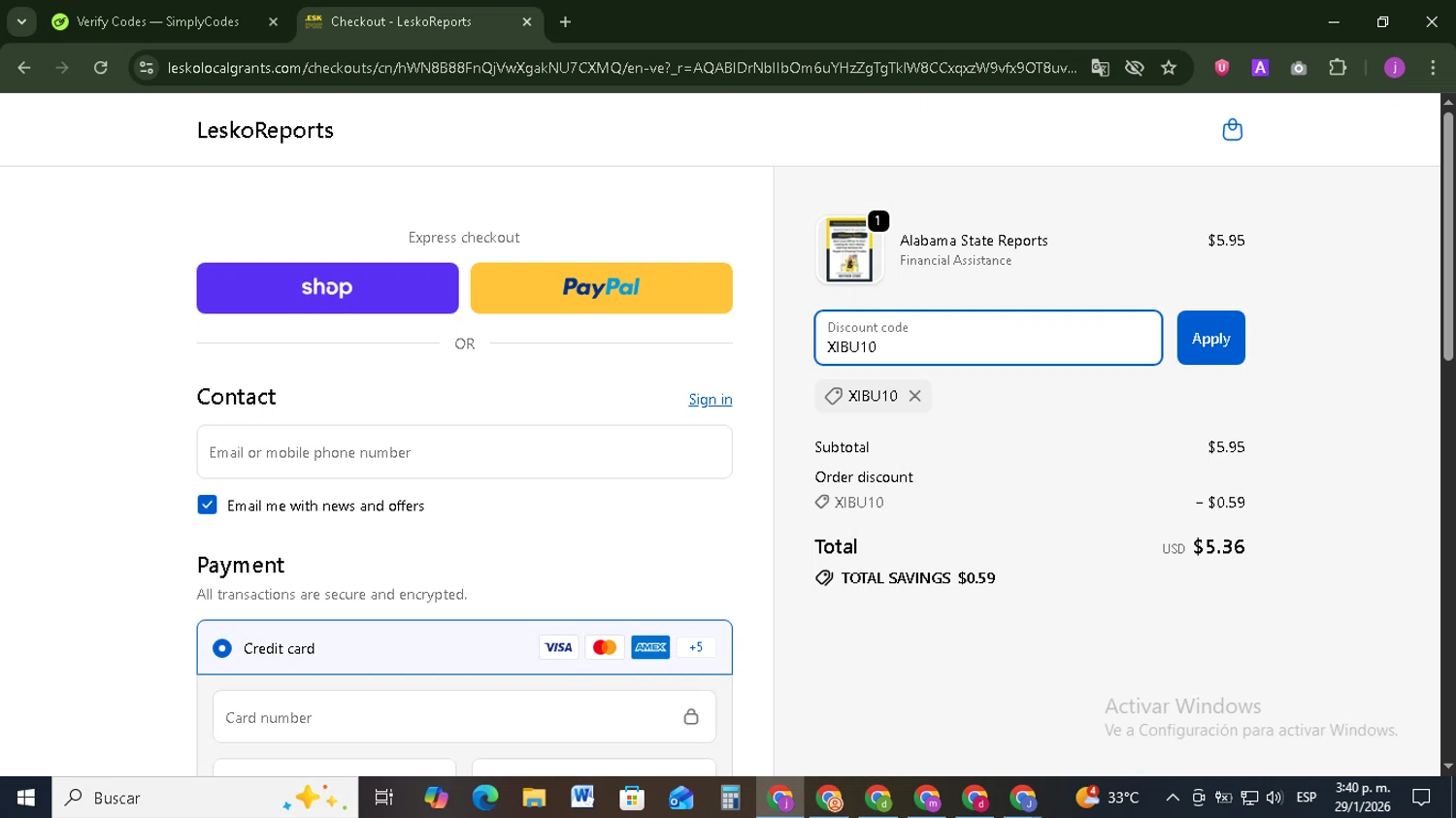The height and width of the screenshot is (818, 1456).
Task: Click the ESP language indicator
Action: (x=1307, y=798)
